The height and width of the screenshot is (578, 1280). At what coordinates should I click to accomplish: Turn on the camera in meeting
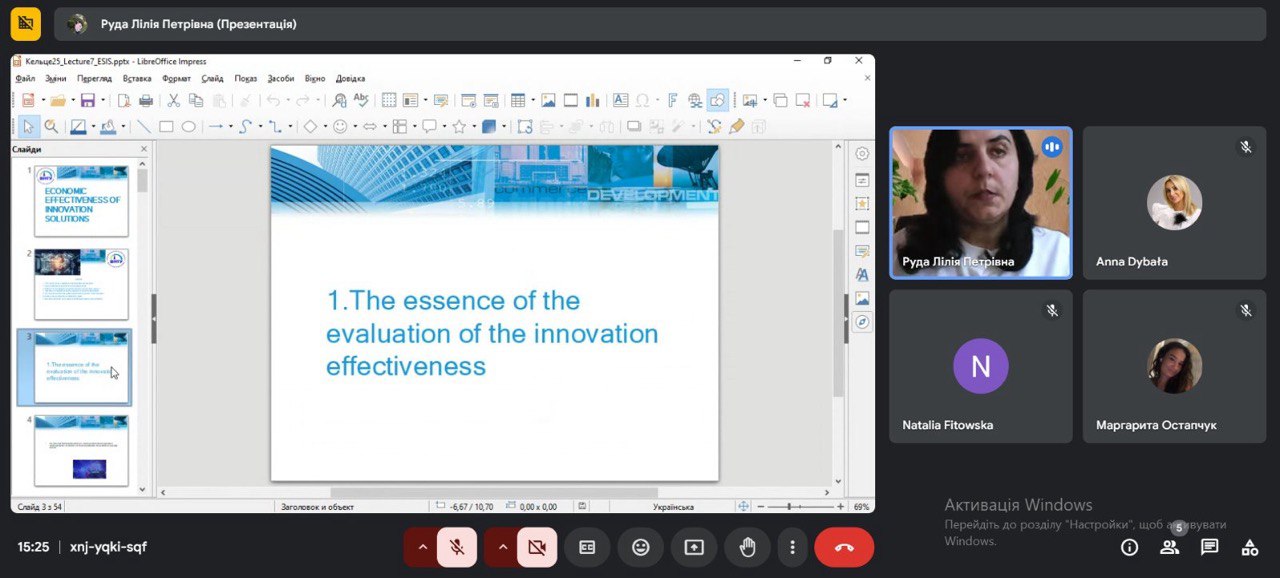537,547
